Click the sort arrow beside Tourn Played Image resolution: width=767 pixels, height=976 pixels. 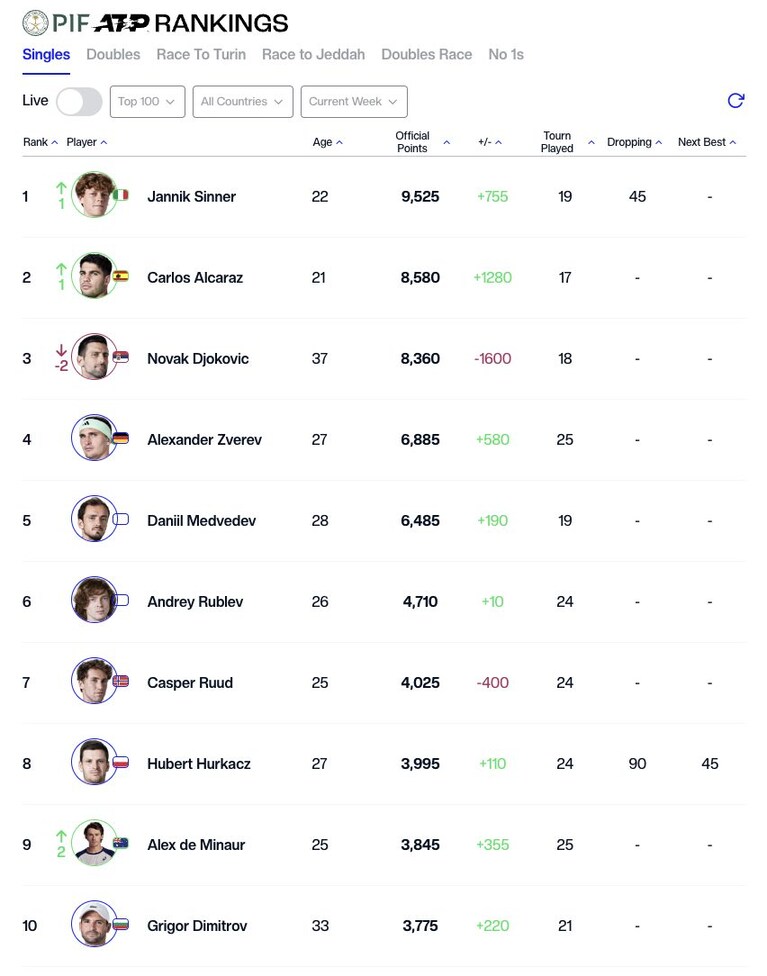[x=591, y=143]
